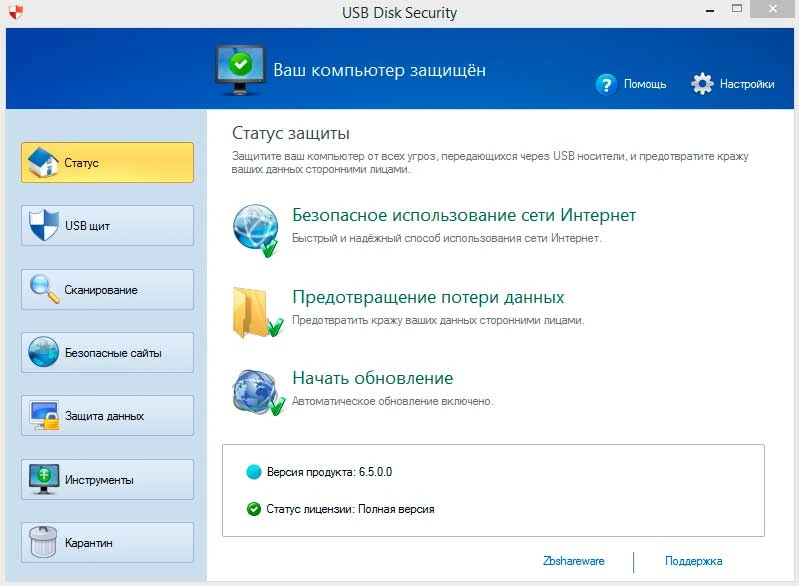
Task: Open the Сканирование section
Action: (108, 289)
